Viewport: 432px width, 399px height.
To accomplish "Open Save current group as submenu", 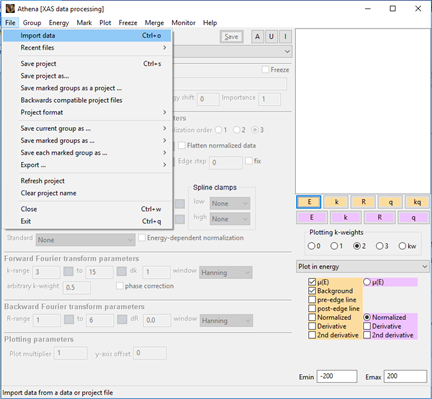I will (87, 128).
